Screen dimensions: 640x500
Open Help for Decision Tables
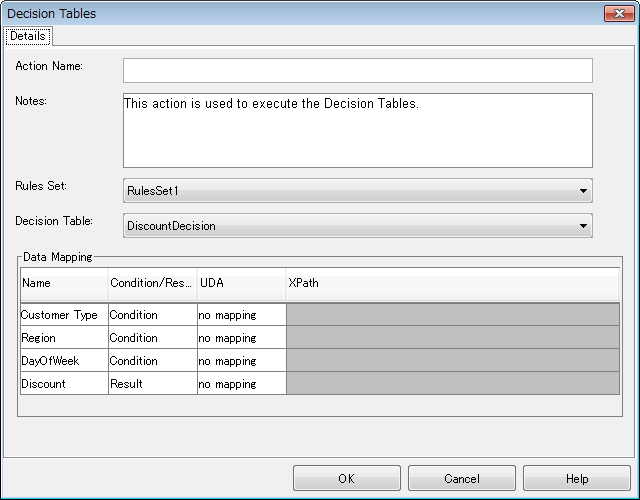point(577,478)
